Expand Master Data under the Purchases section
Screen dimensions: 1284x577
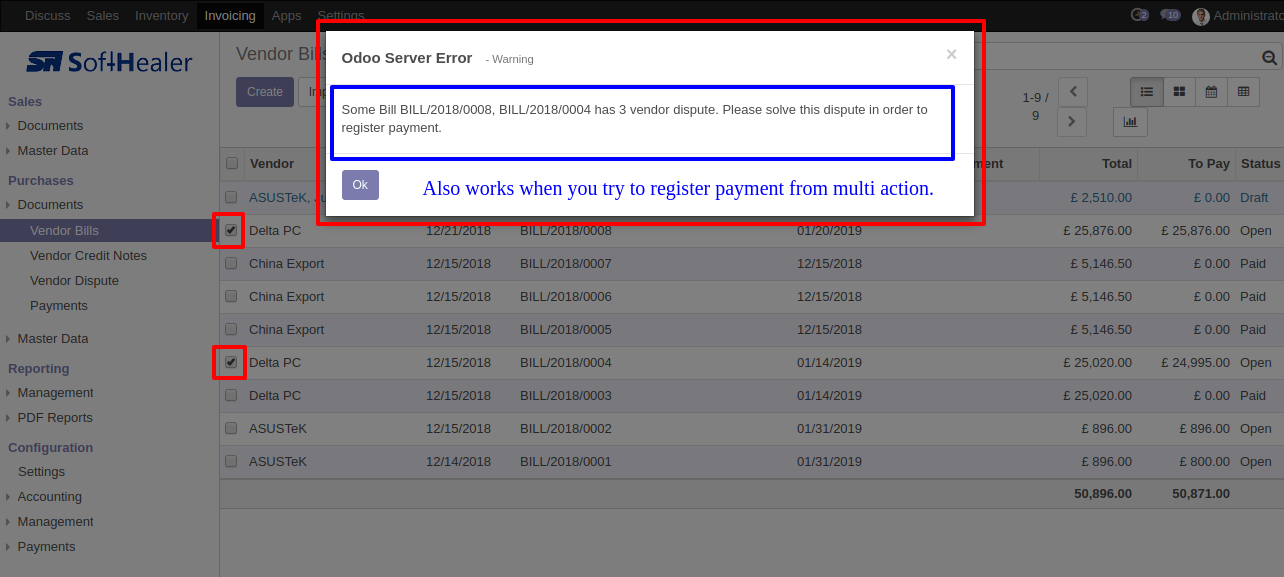pos(52,339)
